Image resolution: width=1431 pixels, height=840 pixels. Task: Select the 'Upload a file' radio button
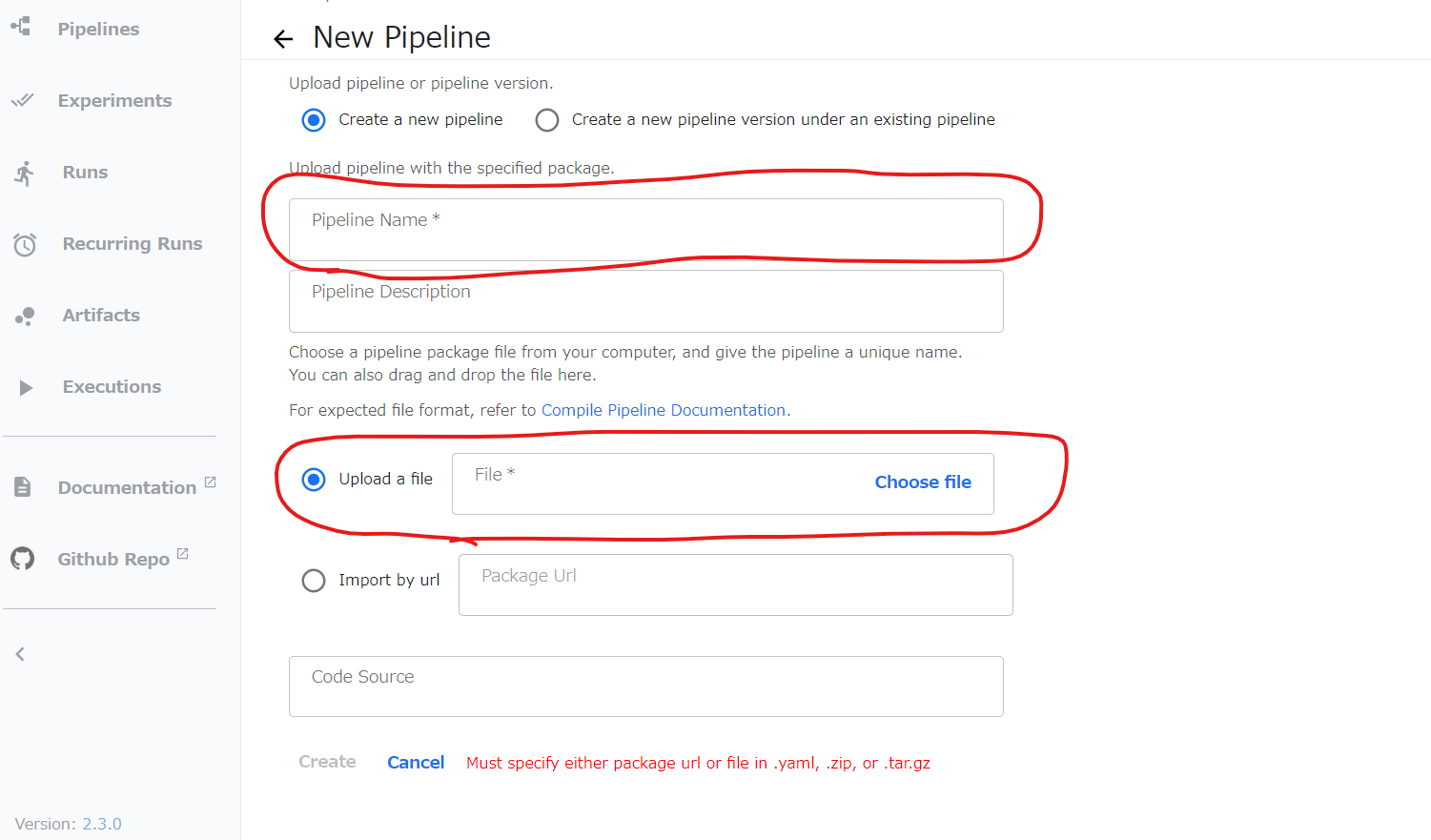[314, 480]
